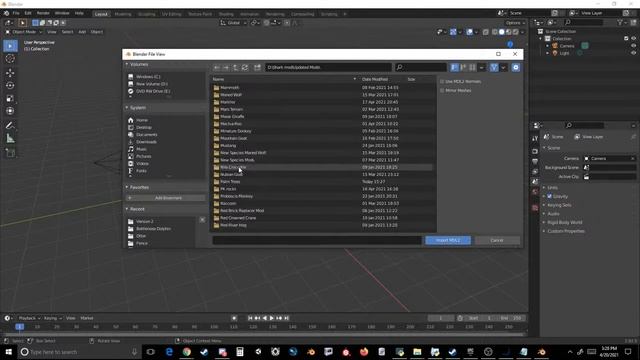Image resolution: width=640 pixels, height=360 pixels.
Task: Select the Rotate tool in viewport toolbar
Action: (10, 85)
